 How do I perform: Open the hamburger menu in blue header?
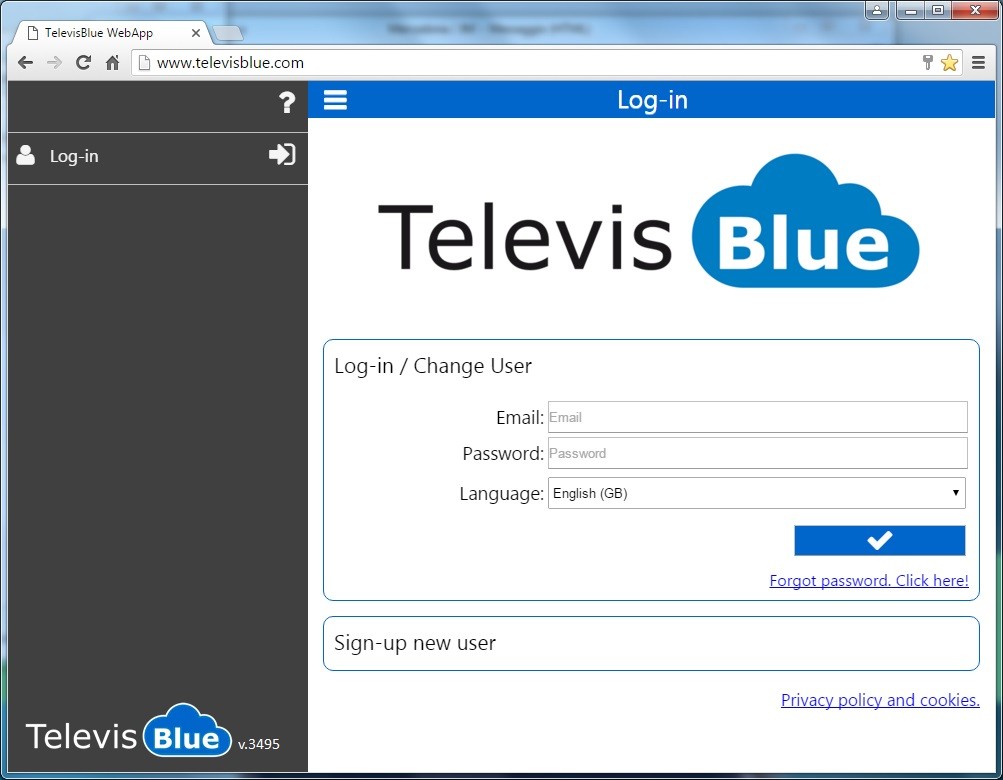click(x=335, y=100)
